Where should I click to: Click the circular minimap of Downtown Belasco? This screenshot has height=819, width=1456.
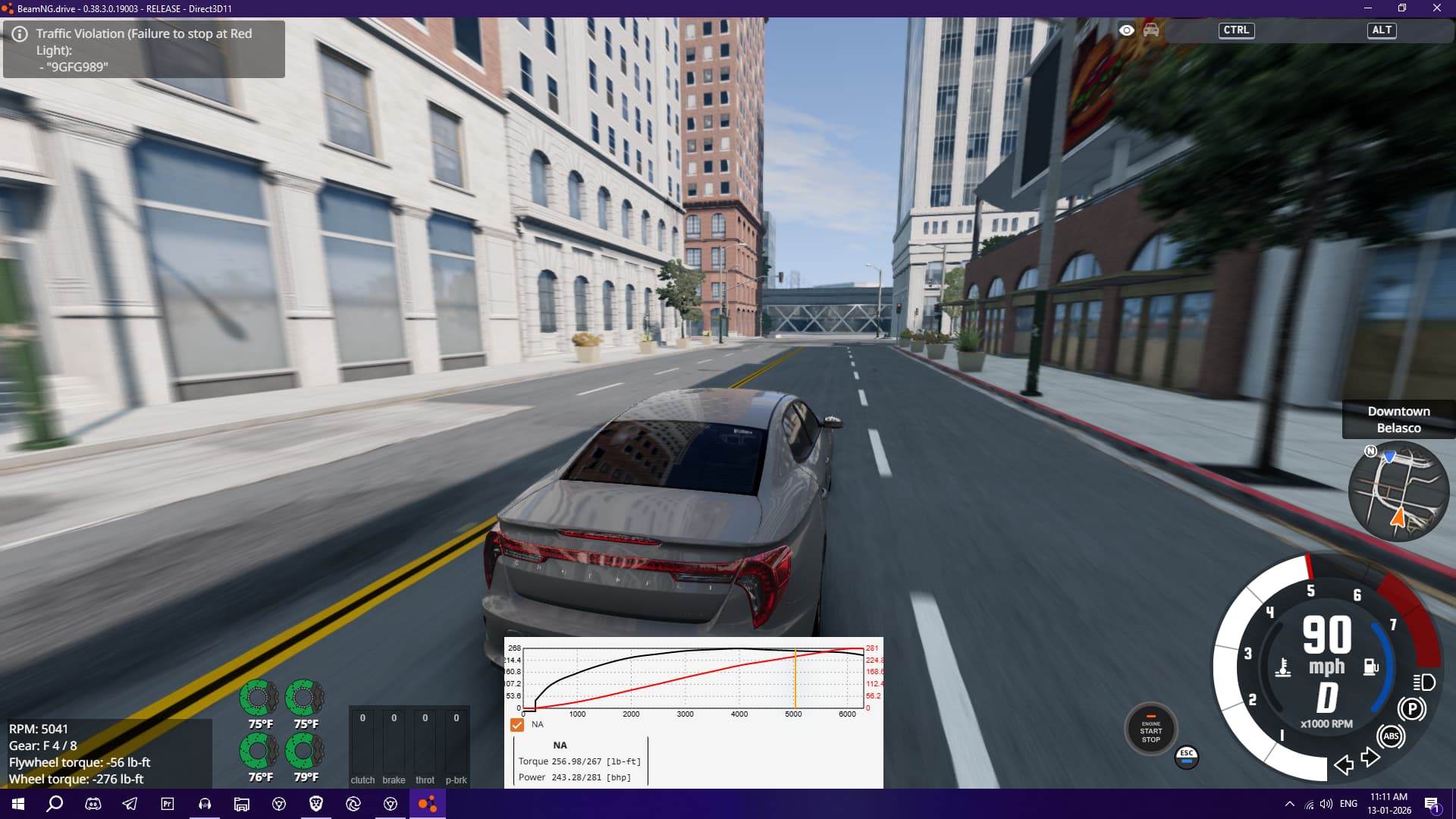point(1398,491)
